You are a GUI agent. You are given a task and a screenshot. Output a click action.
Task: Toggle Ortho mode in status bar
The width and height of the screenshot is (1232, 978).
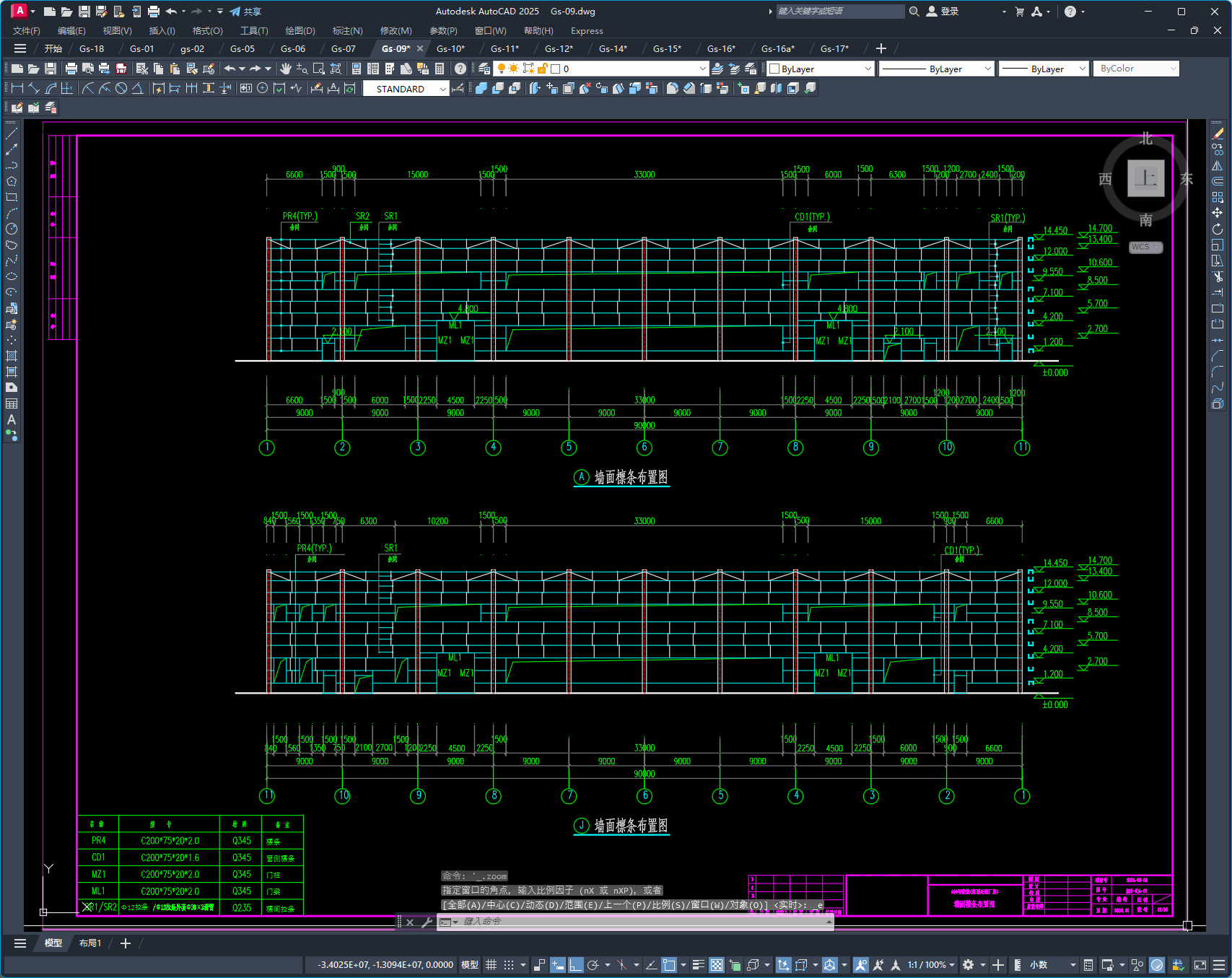(x=575, y=965)
